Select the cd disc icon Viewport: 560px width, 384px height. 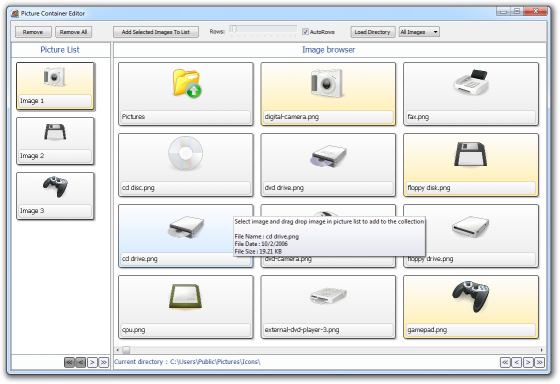pos(185,154)
